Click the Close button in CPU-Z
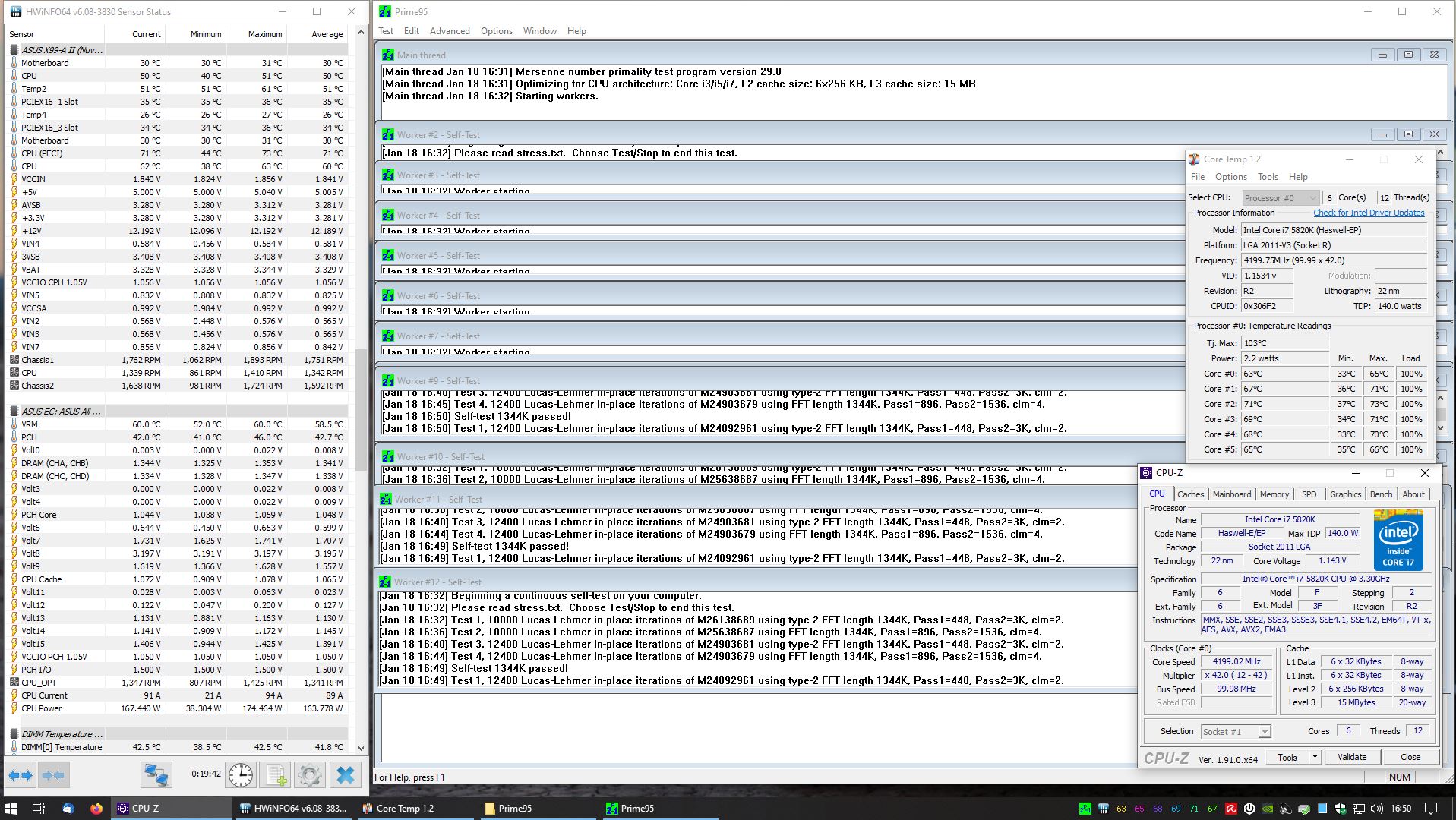 tap(1410, 757)
